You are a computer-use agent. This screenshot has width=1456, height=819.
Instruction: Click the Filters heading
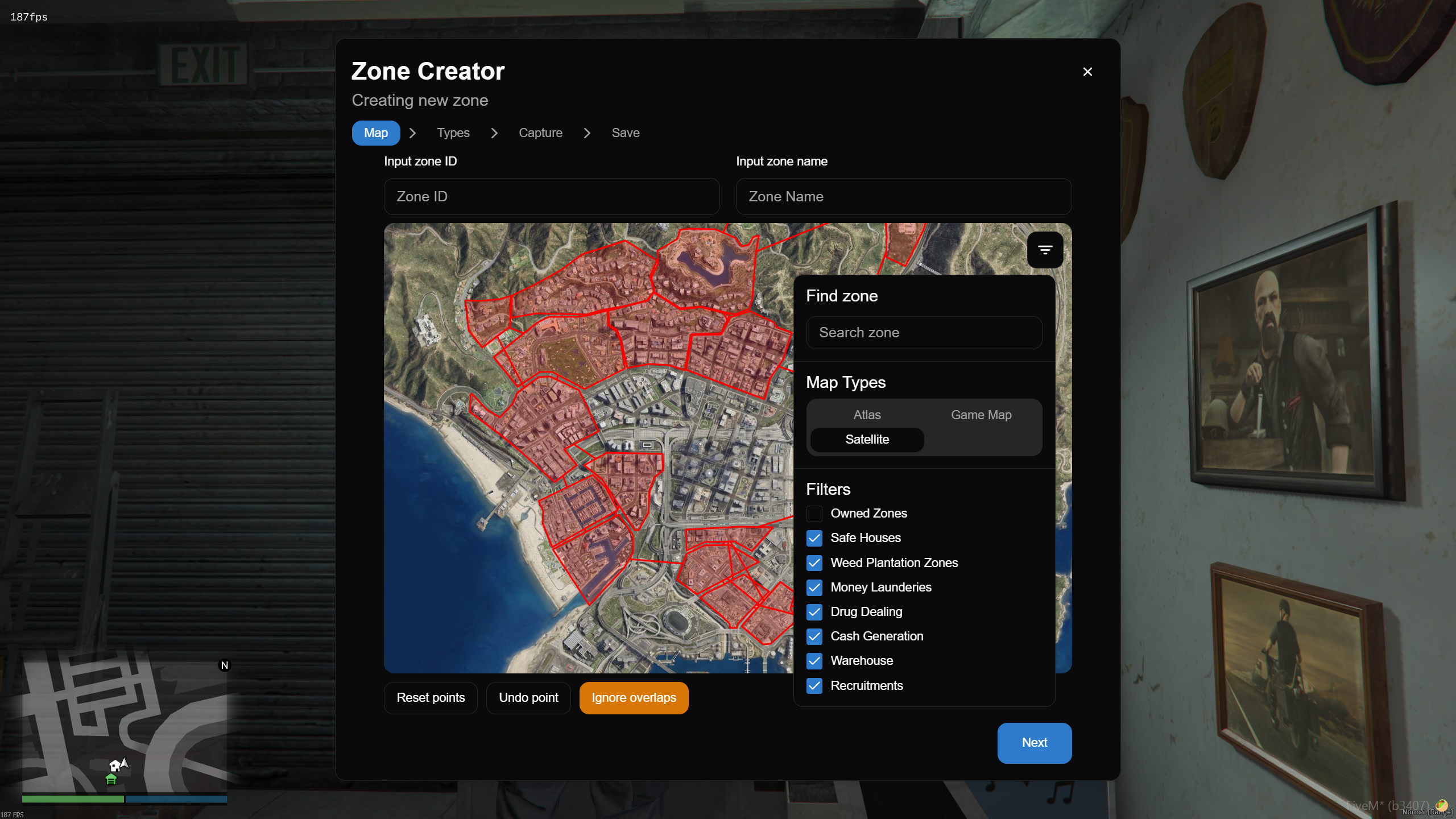point(828,489)
